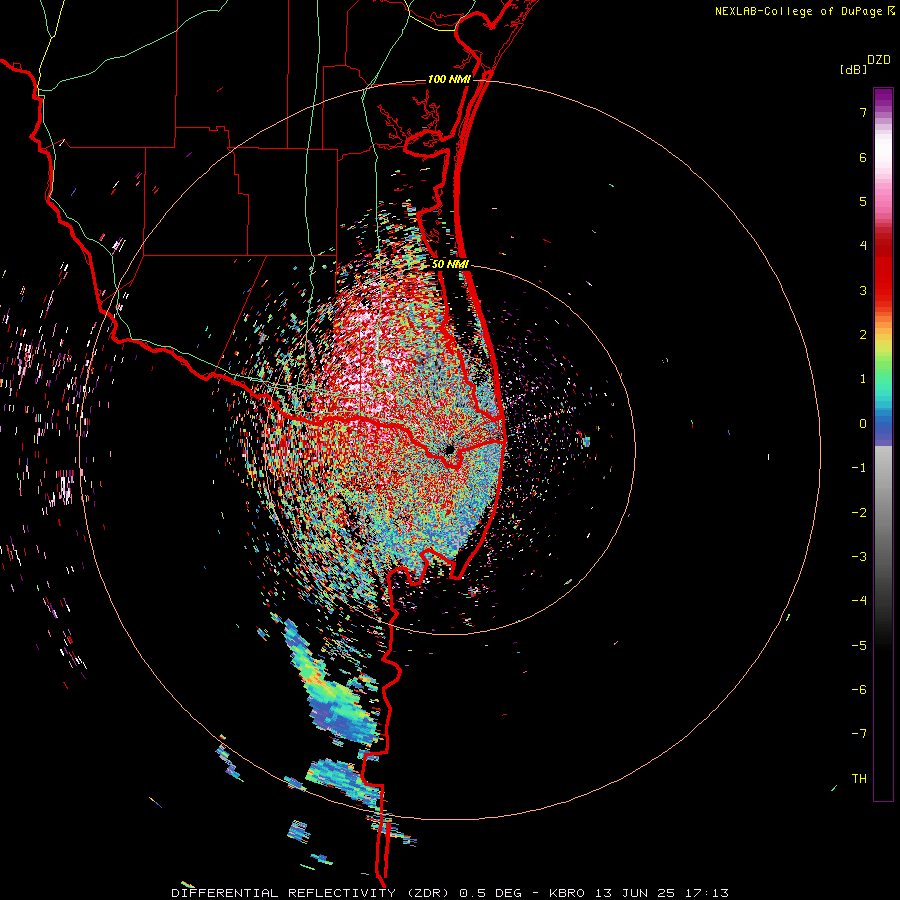Click the 17:13 timestamp
The height and width of the screenshot is (900, 900).
pos(705,893)
